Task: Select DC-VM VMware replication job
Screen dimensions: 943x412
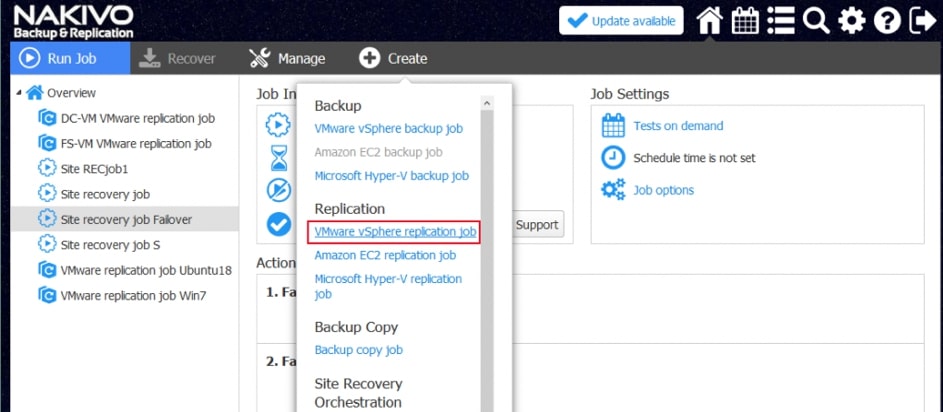Action: [x=138, y=118]
